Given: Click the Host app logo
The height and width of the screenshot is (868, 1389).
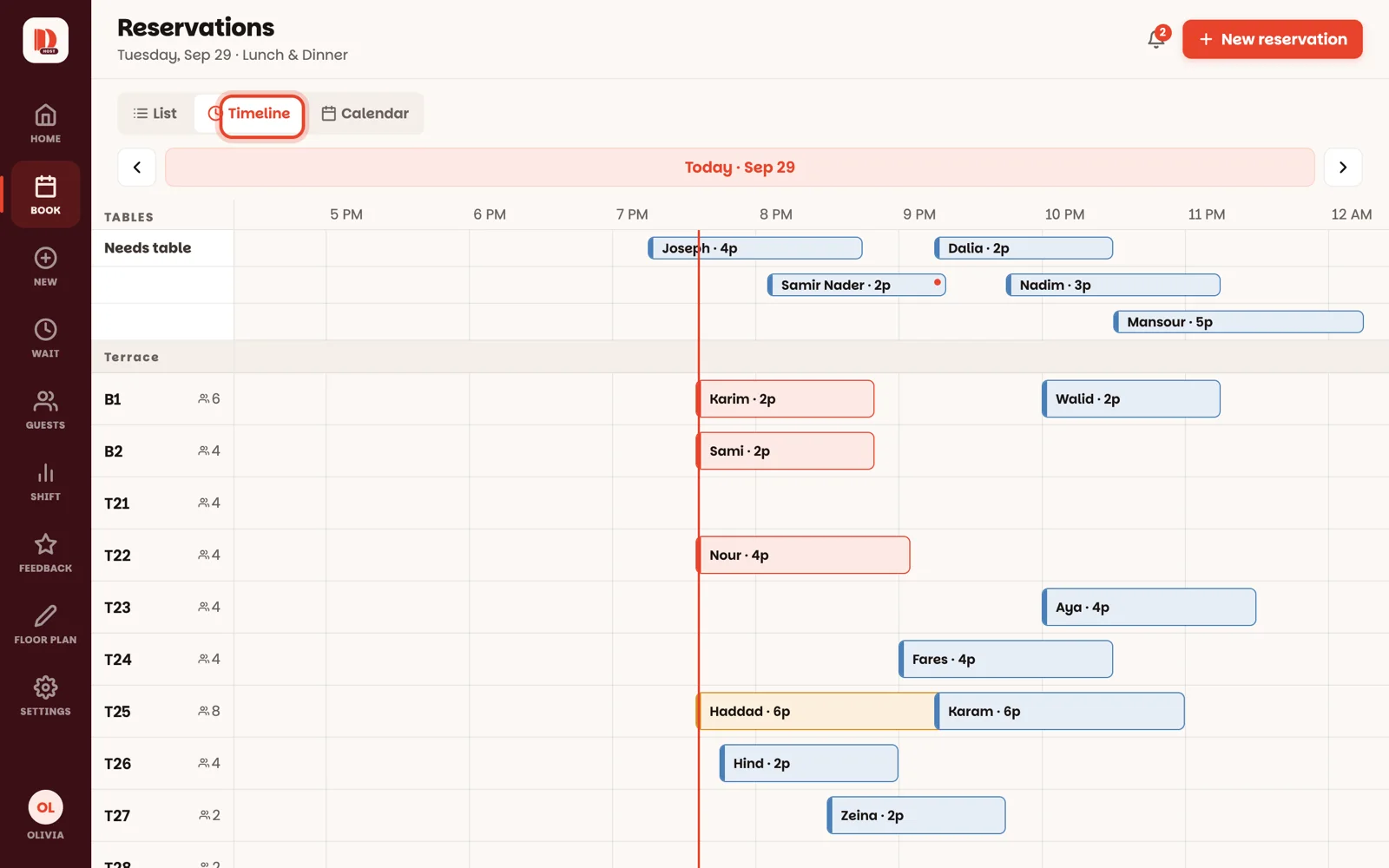Looking at the screenshot, I should [45, 40].
